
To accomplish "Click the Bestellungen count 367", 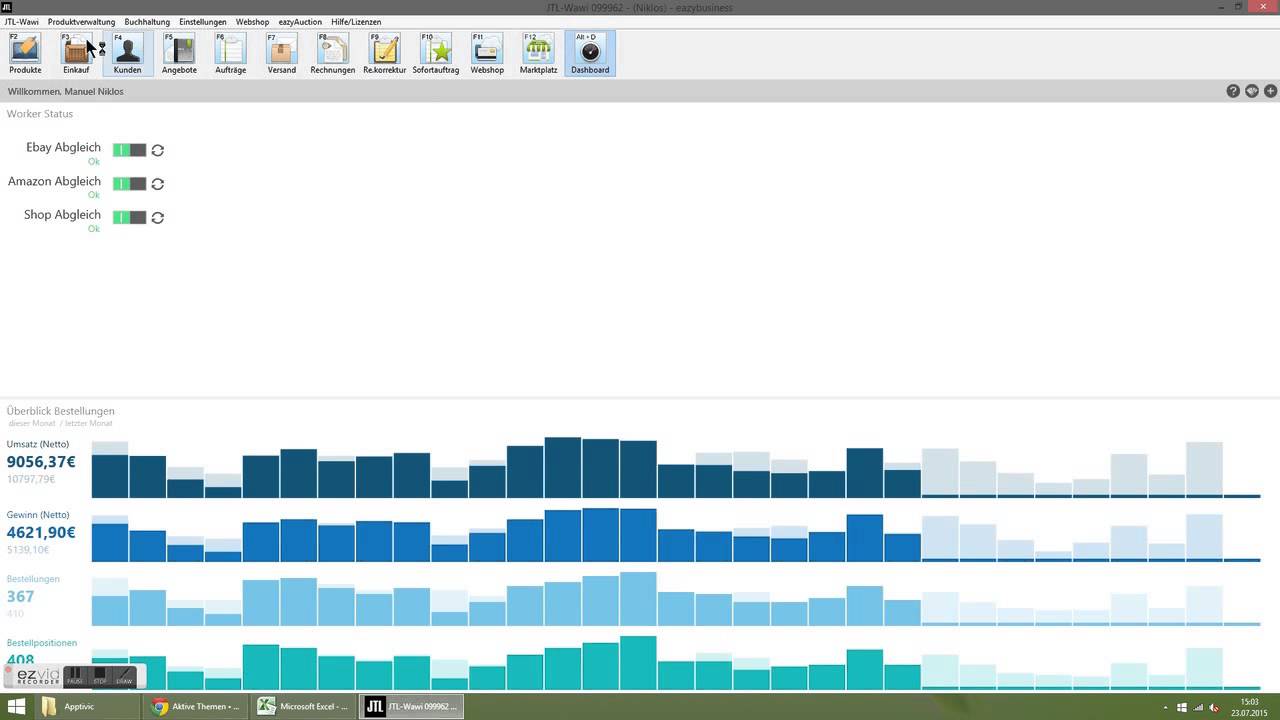I will (20, 596).
